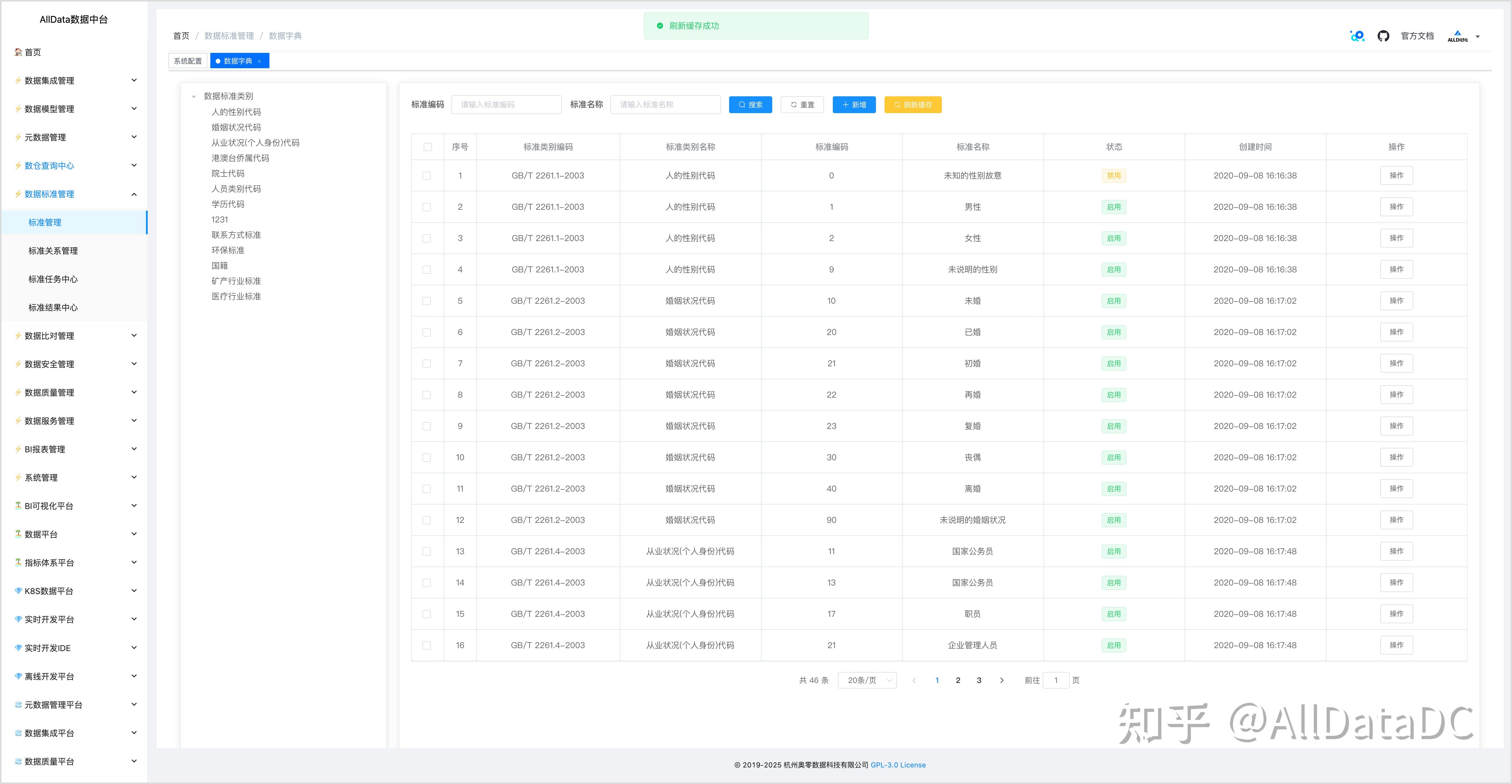The height and width of the screenshot is (784, 1512).
Task: Click the lightning icon beside 数据集成管理
Action: pyautogui.click(x=18, y=80)
